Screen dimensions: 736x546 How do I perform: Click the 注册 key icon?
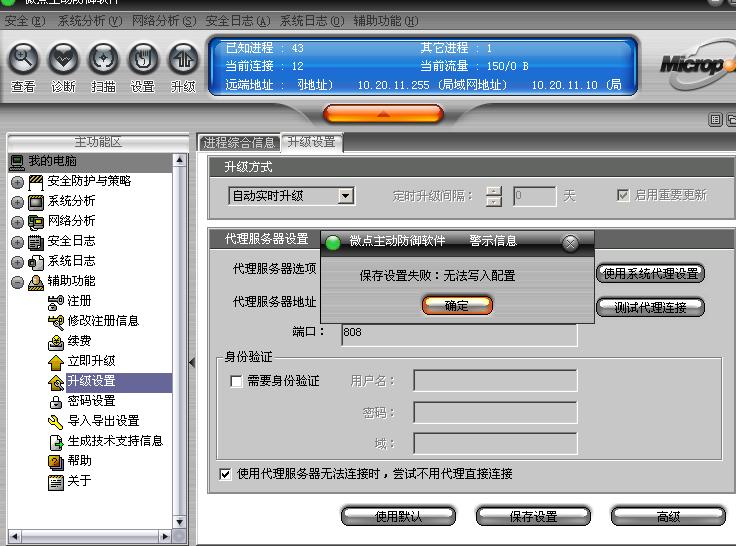(x=56, y=302)
